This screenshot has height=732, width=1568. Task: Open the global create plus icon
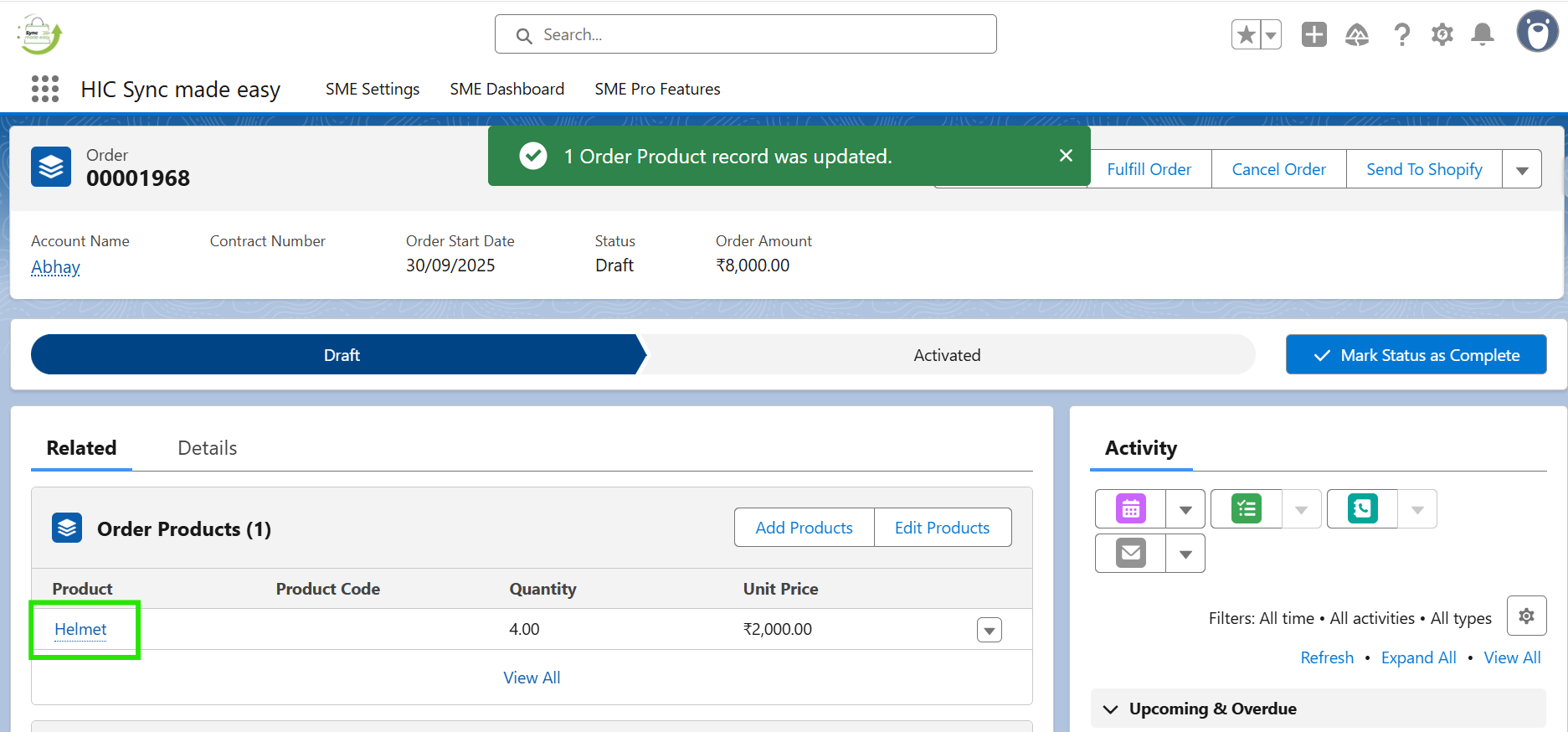1314,34
